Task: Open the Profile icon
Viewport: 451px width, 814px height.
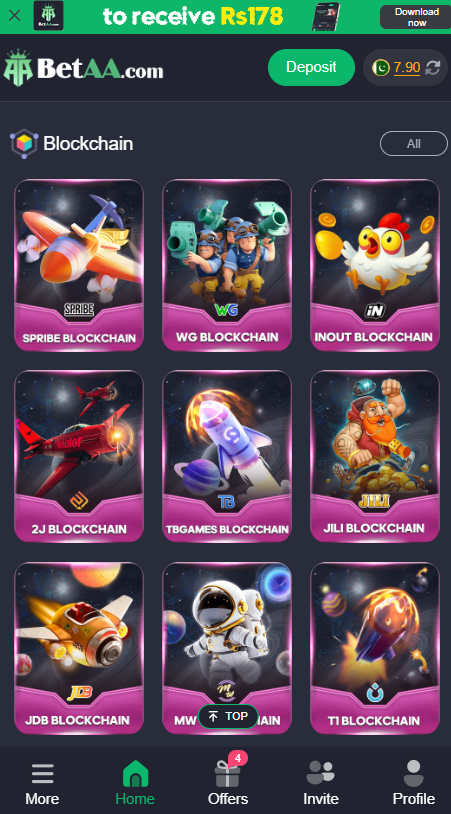Action: pyautogui.click(x=414, y=773)
